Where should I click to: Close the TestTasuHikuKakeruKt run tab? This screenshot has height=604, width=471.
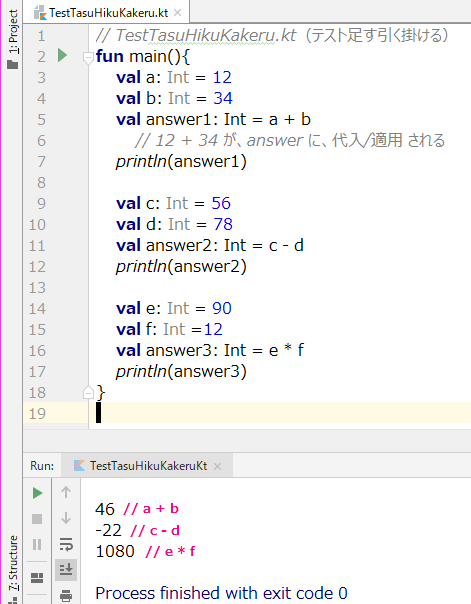tap(218, 466)
